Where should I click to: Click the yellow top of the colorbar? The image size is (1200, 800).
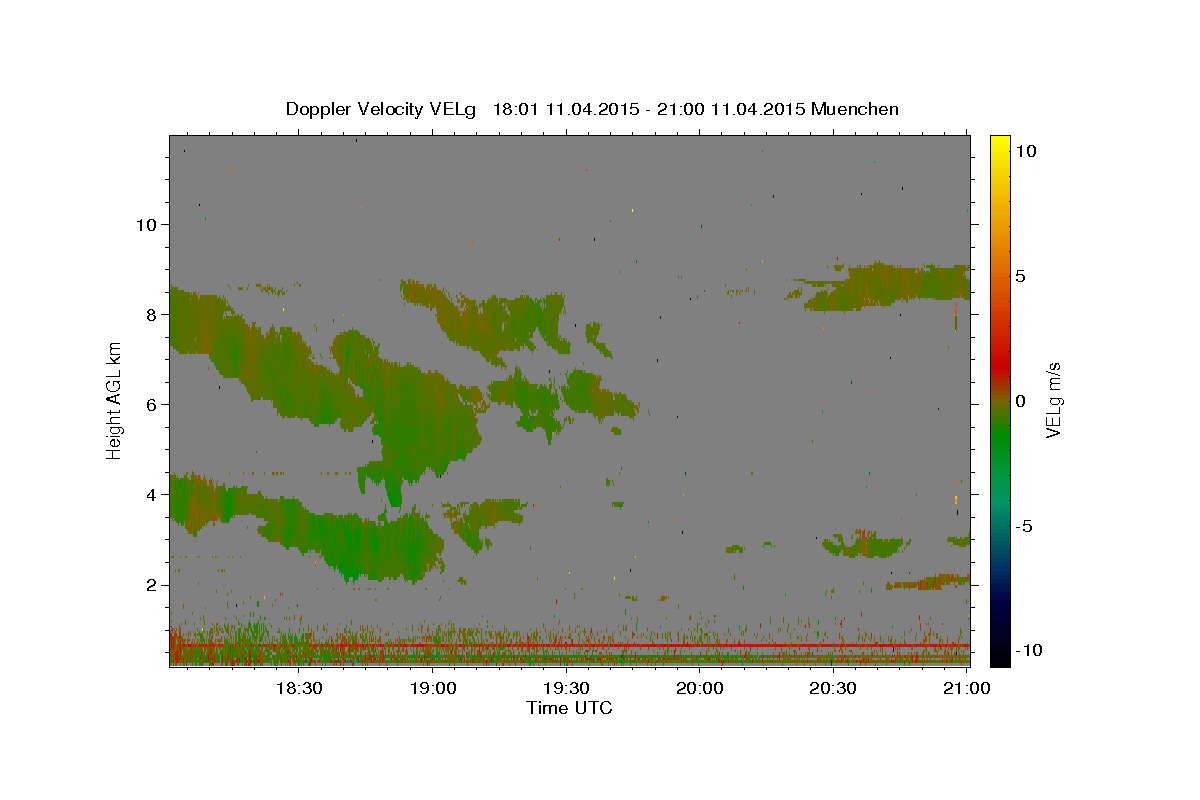(x=1000, y=145)
